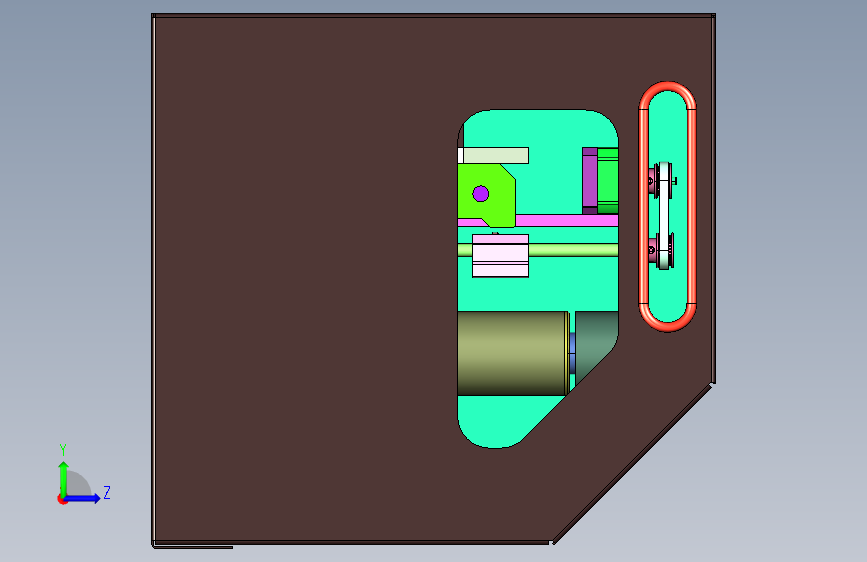Screen dimensions: 867x562
Task: Select the pale green rectangular bar at top
Action: pyautogui.click(x=495, y=155)
